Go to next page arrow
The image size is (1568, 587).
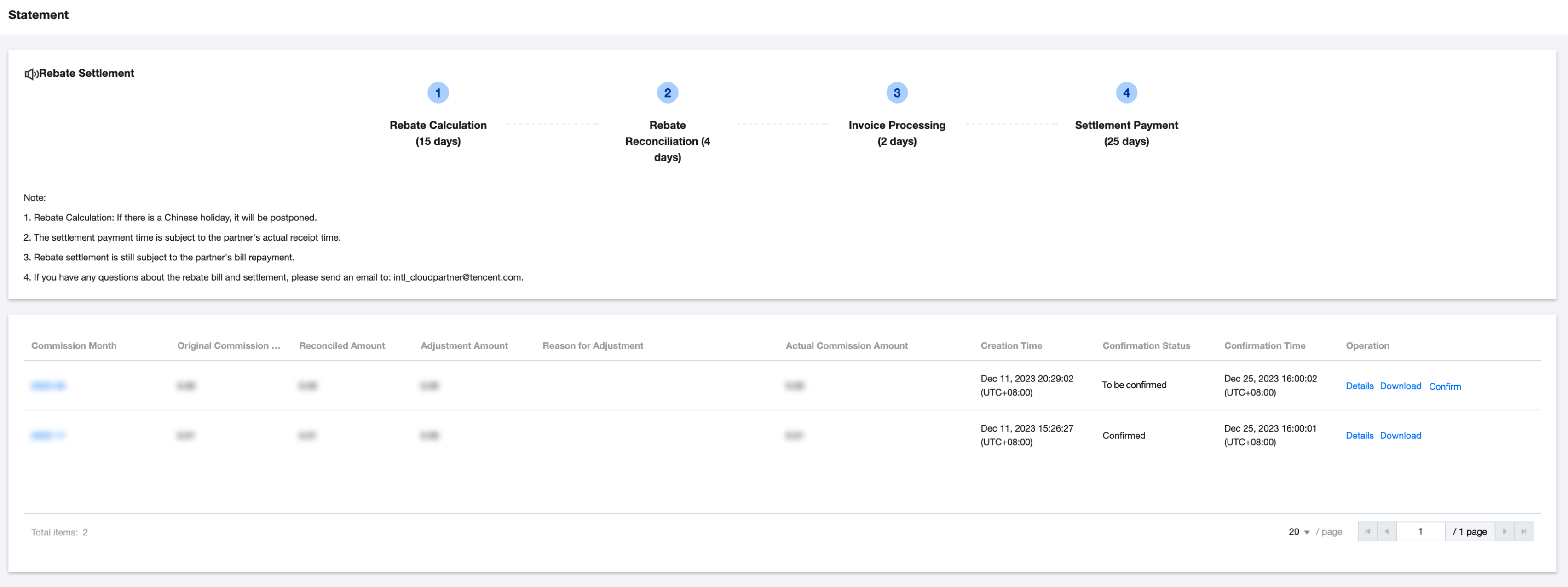pos(1504,532)
